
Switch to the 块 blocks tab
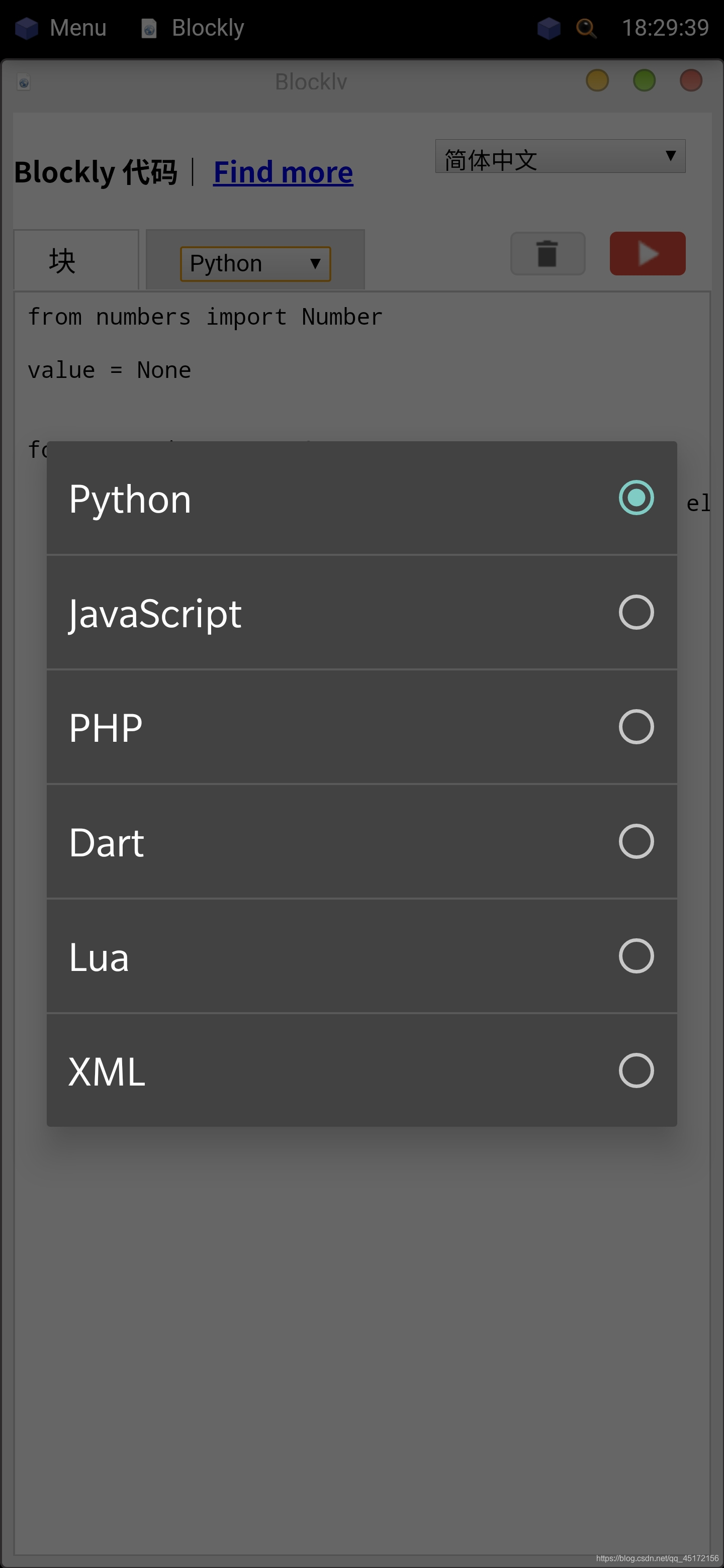point(76,260)
